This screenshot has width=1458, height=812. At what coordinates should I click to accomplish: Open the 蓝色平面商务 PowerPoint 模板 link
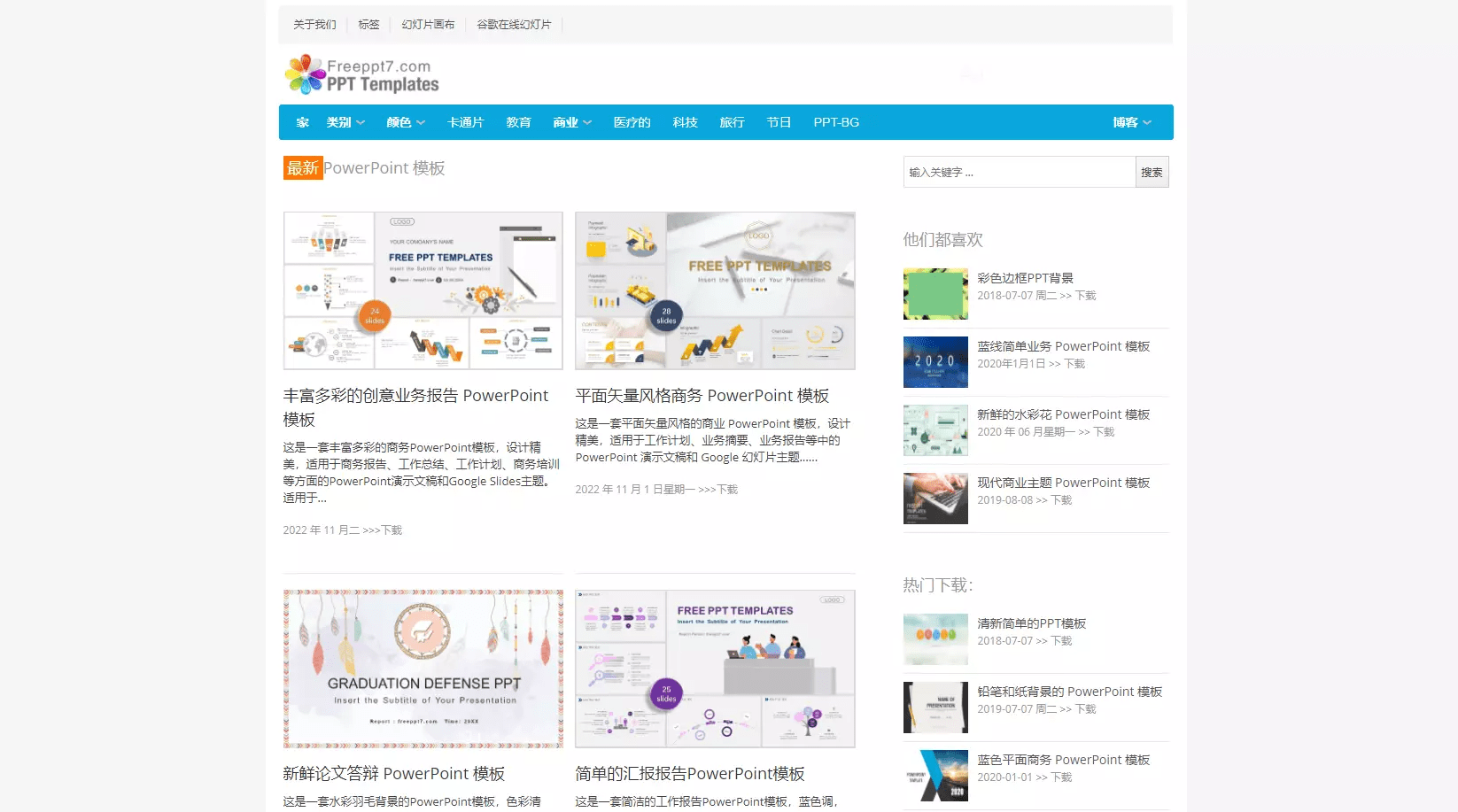(x=1063, y=760)
